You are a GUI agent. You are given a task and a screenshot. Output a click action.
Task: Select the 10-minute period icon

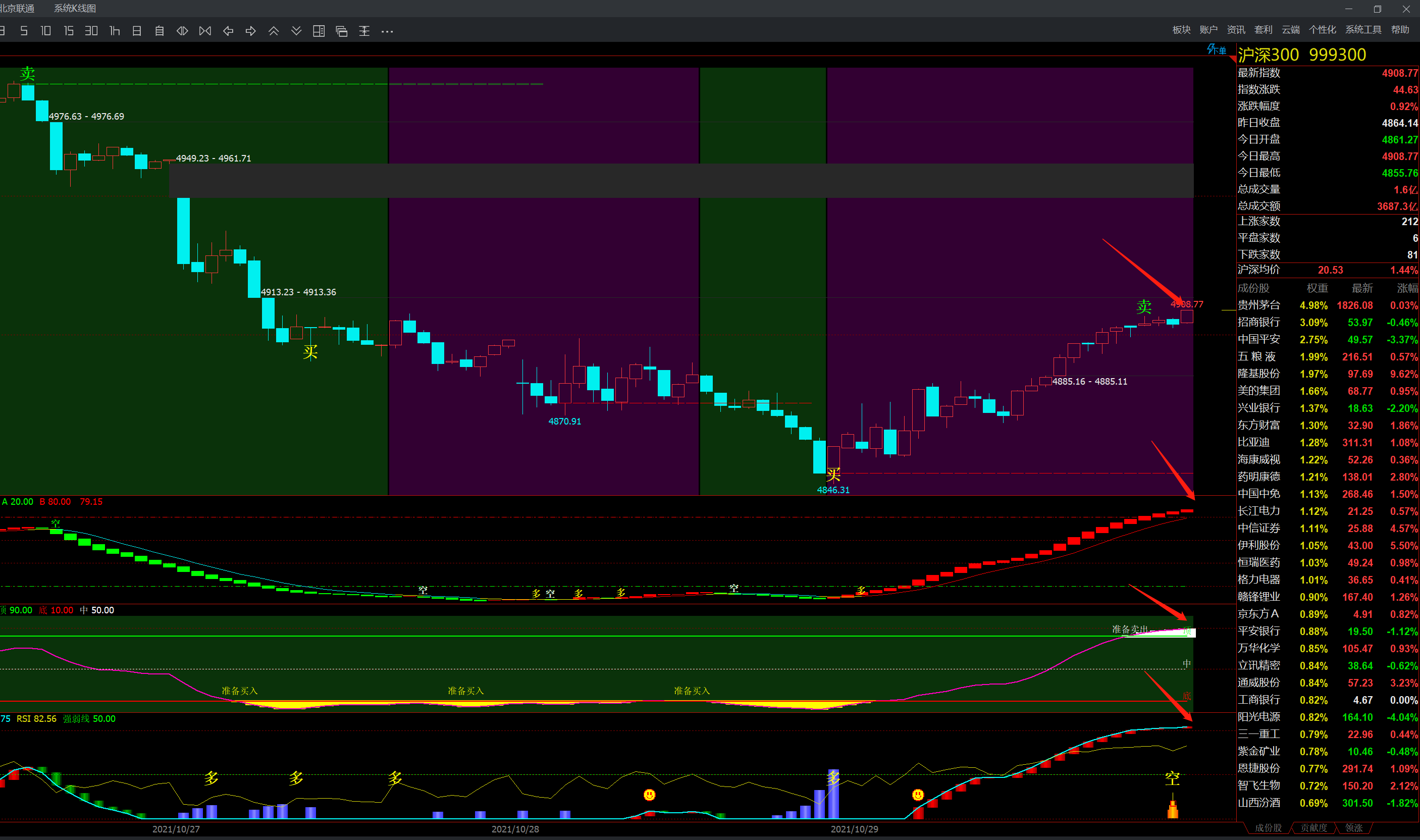click(46, 31)
